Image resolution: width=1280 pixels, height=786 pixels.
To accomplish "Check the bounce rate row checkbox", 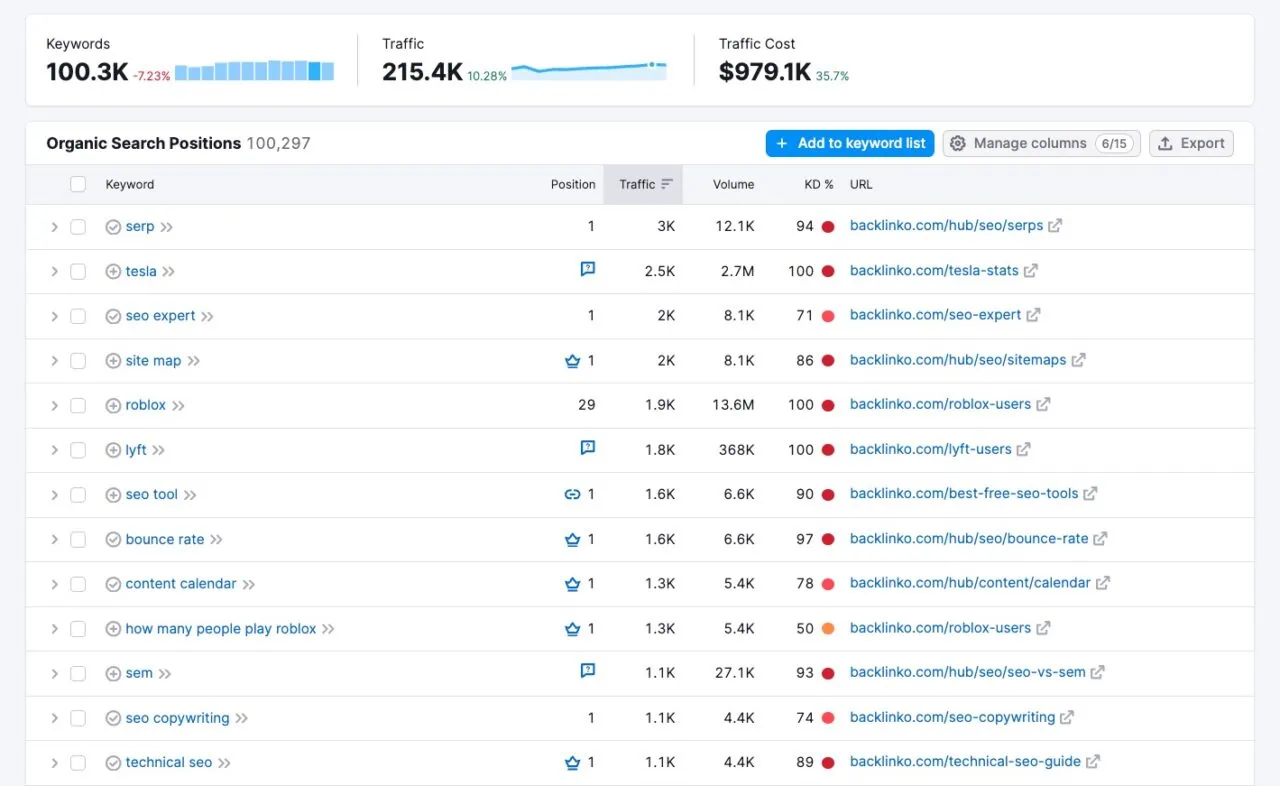I will point(77,539).
